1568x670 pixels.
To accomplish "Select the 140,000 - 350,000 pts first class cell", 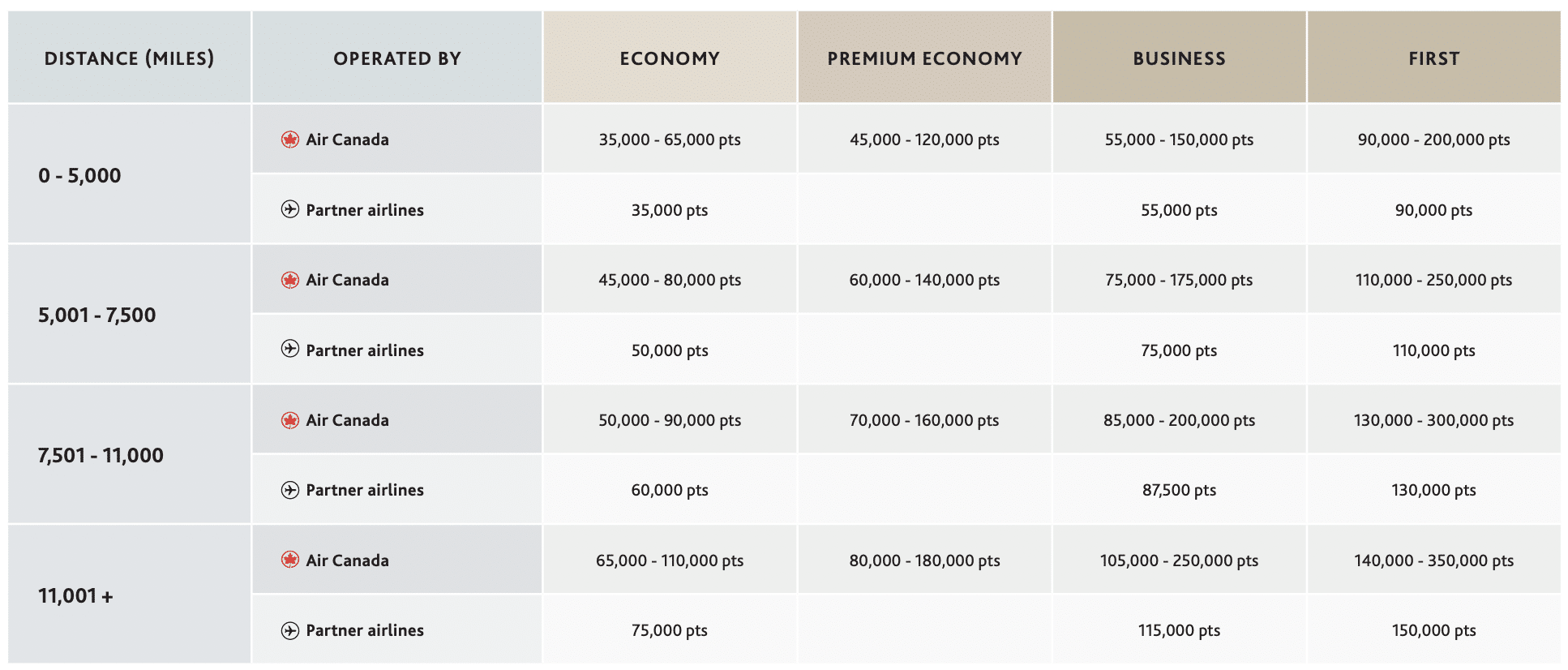I will click(x=1433, y=560).
